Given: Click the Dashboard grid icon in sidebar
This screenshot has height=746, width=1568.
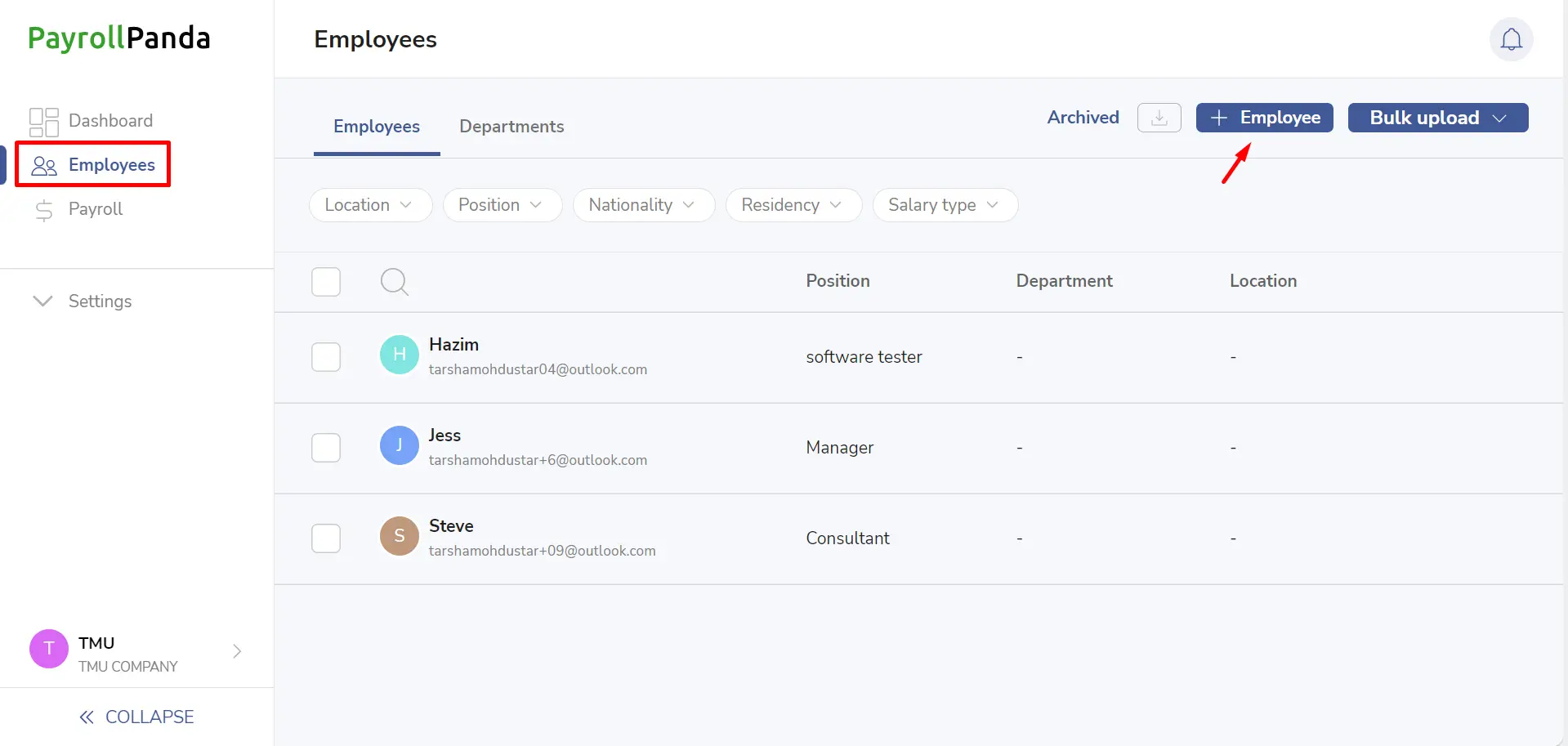Looking at the screenshot, I should coord(44,122).
